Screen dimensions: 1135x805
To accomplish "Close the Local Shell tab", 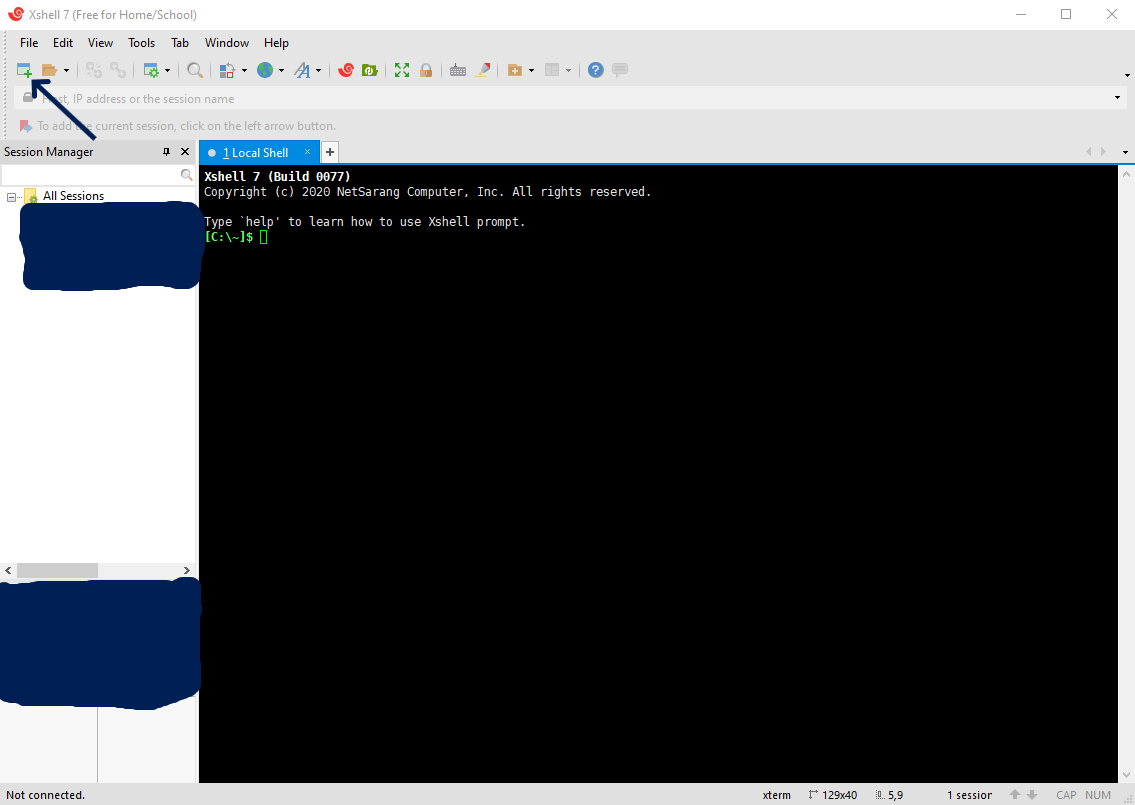I will (x=307, y=152).
